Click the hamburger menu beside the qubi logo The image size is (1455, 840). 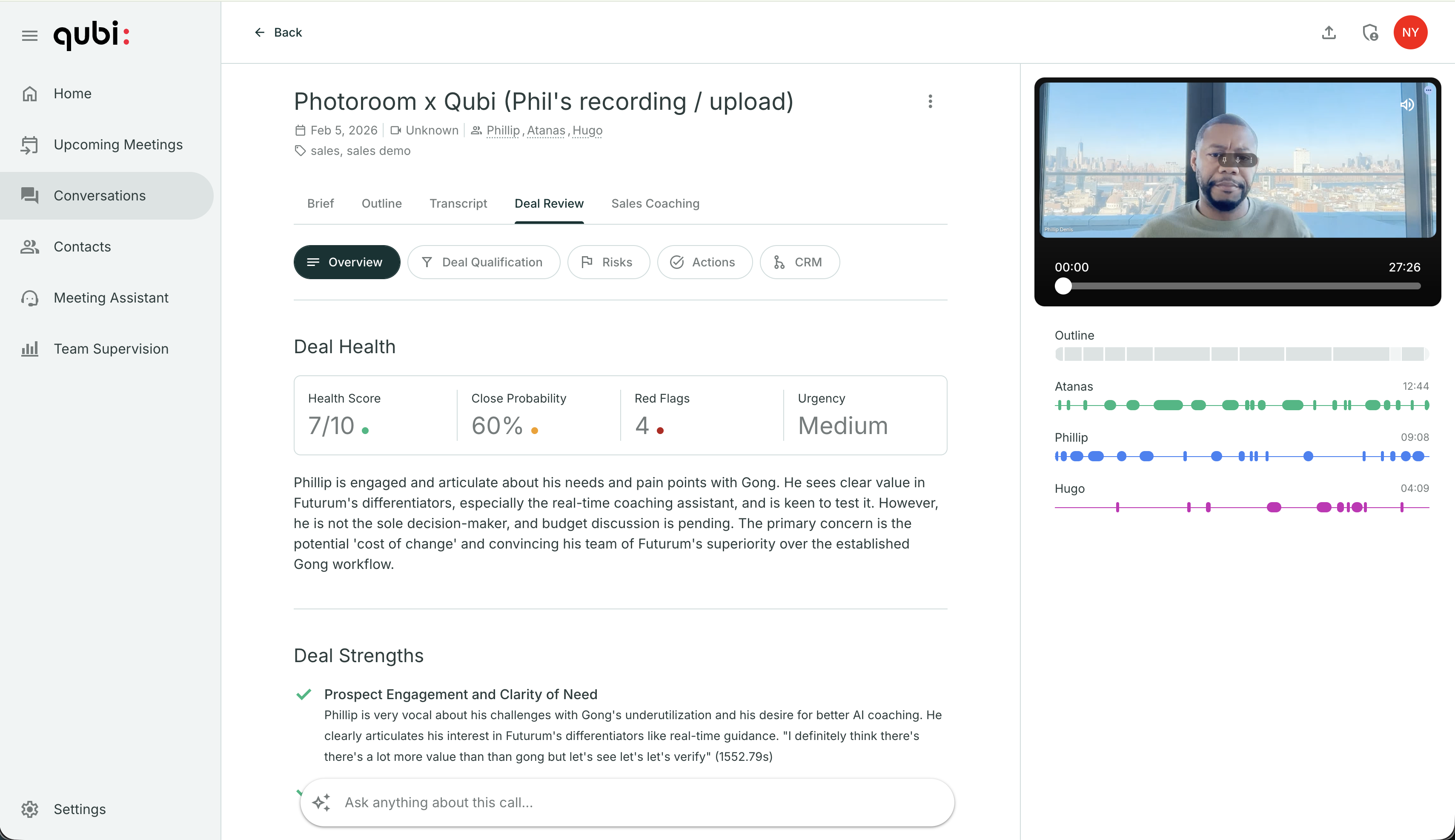[x=29, y=35]
